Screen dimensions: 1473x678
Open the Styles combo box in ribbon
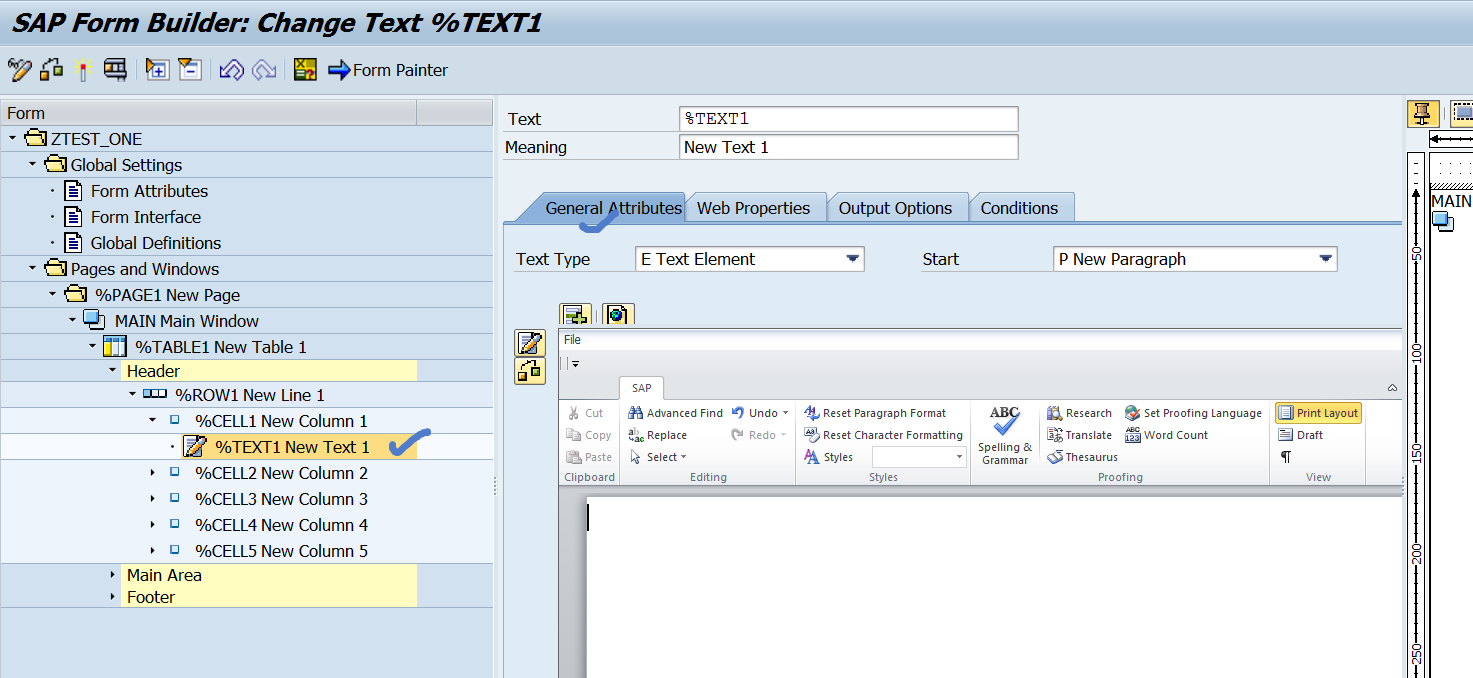920,457
